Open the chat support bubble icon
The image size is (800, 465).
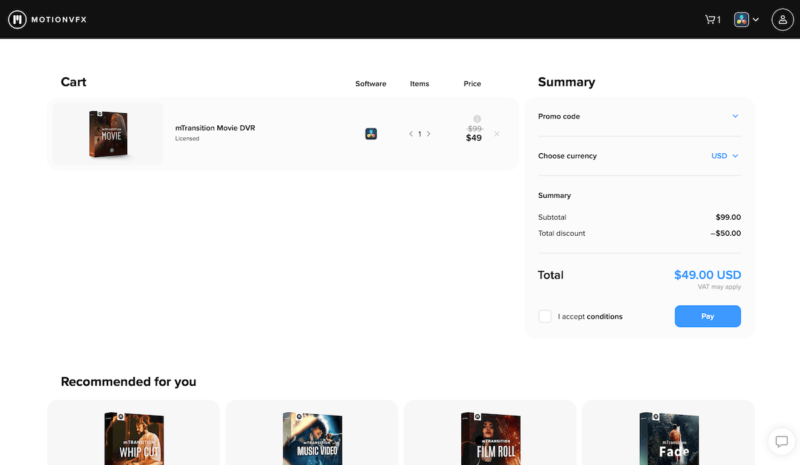(780, 441)
